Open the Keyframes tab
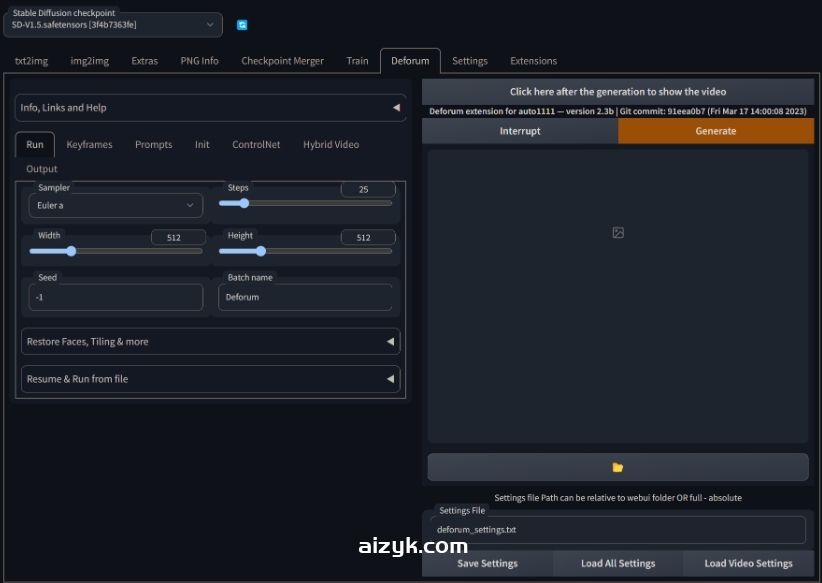Image resolution: width=822 pixels, height=583 pixels. 89,145
